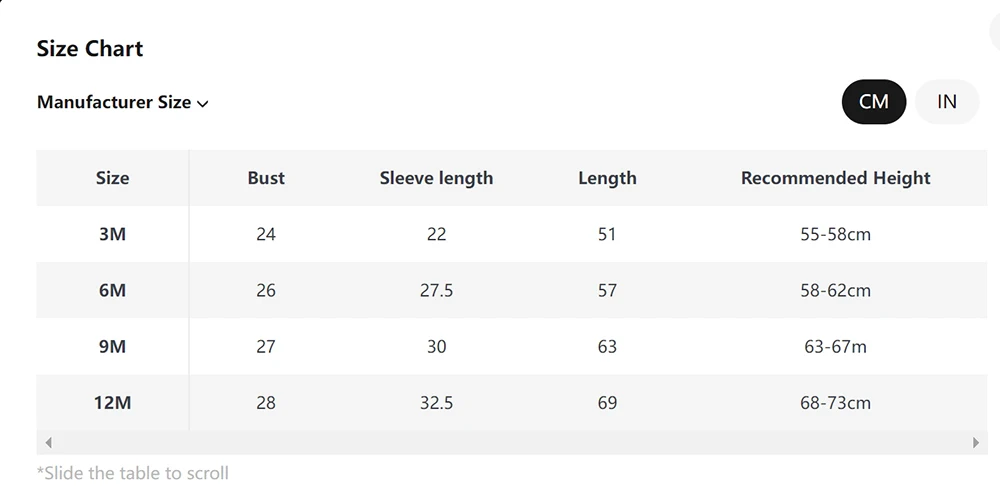Click the Length column header

tap(607, 178)
